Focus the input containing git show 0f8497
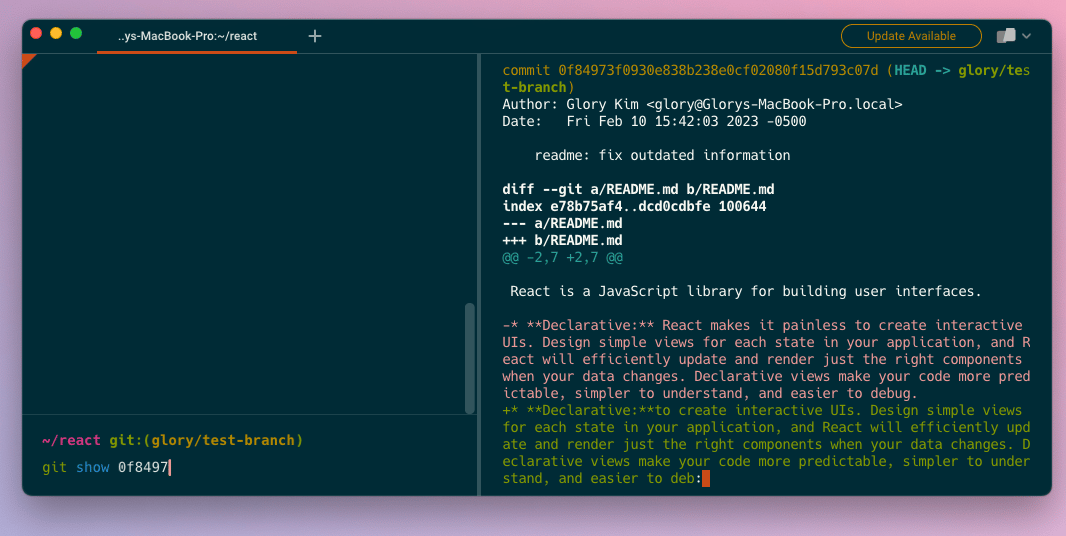Screen dimensions: 1066x536 [x=106, y=467]
